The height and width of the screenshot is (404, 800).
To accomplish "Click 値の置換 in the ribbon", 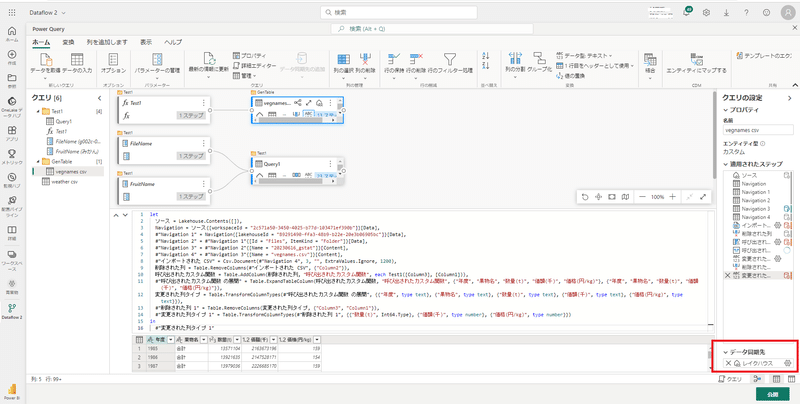I will pos(570,75).
